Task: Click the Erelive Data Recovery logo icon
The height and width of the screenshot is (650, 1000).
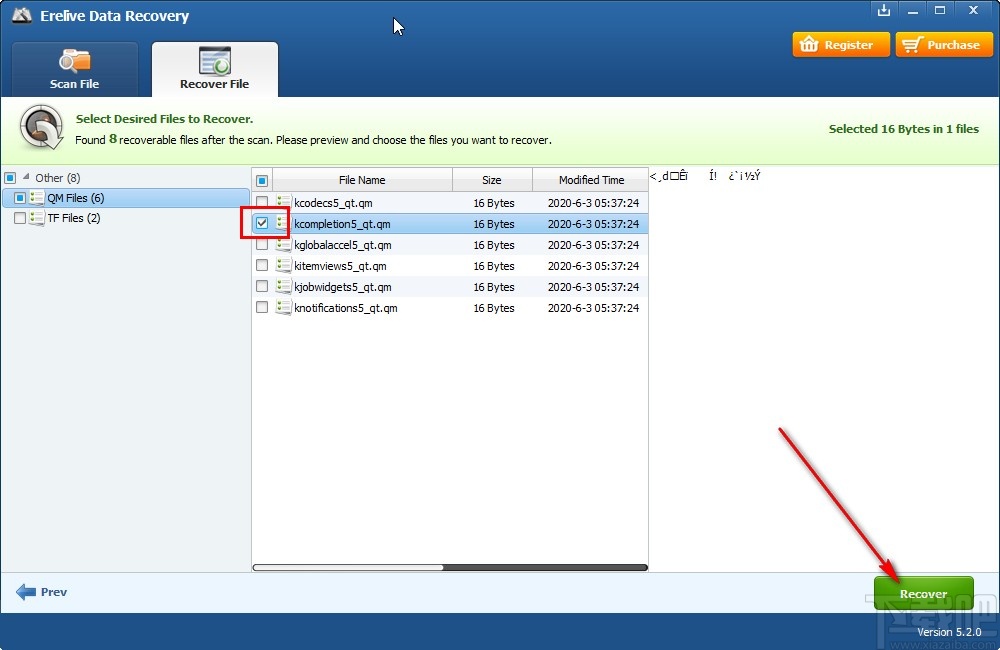Action: point(22,16)
